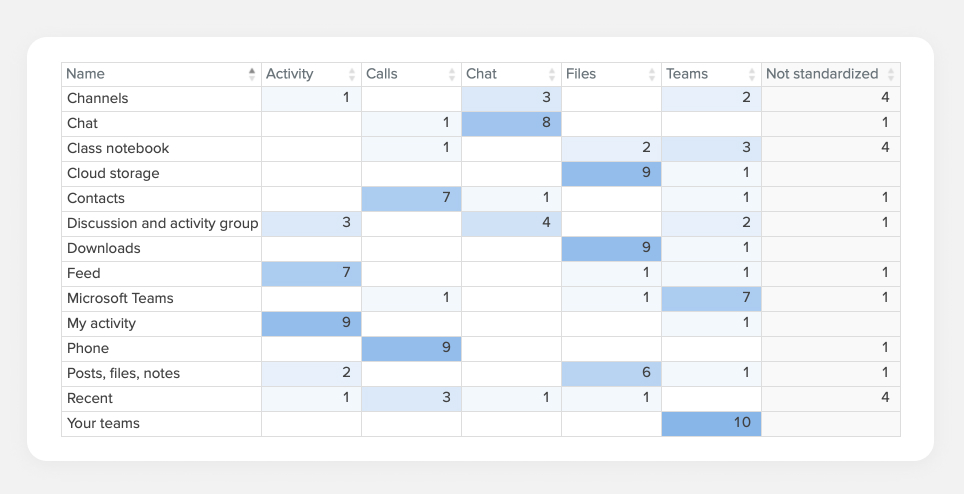Image resolution: width=964 pixels, height=494 pixels.
Task: Select the Cloud storage row label
Action: (x=113, y=174)
